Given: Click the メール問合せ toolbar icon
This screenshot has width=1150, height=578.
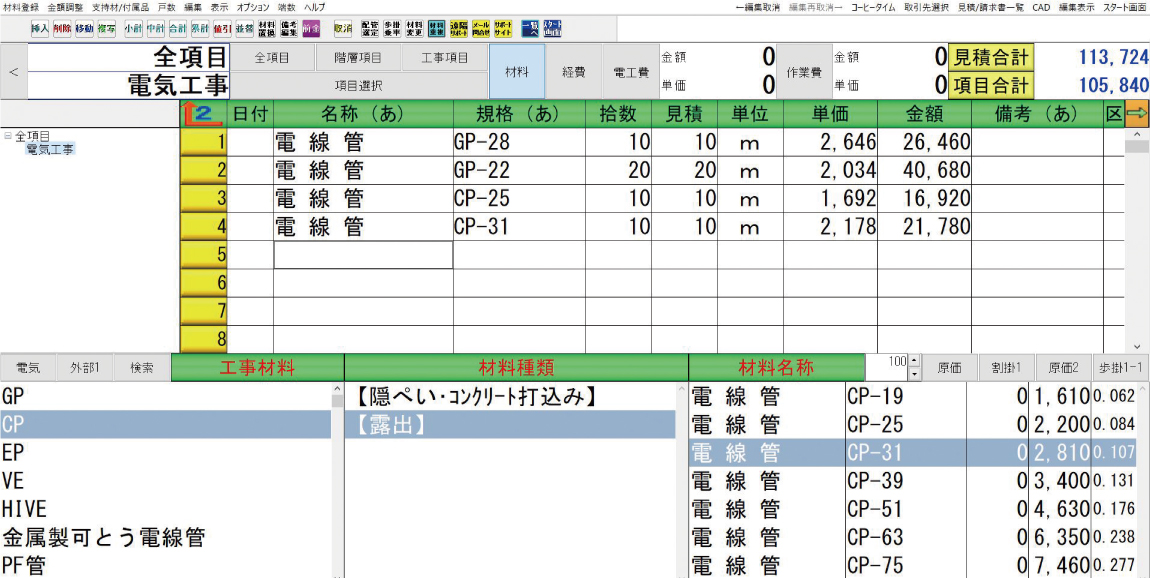Looking at the screenshot, I should 481,29.
